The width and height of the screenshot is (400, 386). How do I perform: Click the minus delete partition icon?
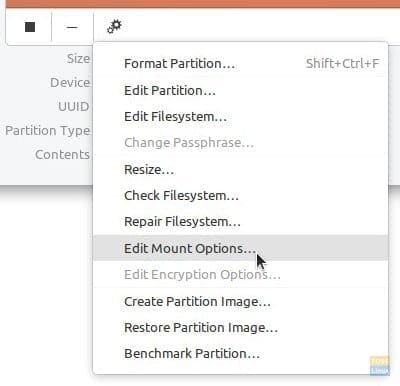(x=72, y=27)
